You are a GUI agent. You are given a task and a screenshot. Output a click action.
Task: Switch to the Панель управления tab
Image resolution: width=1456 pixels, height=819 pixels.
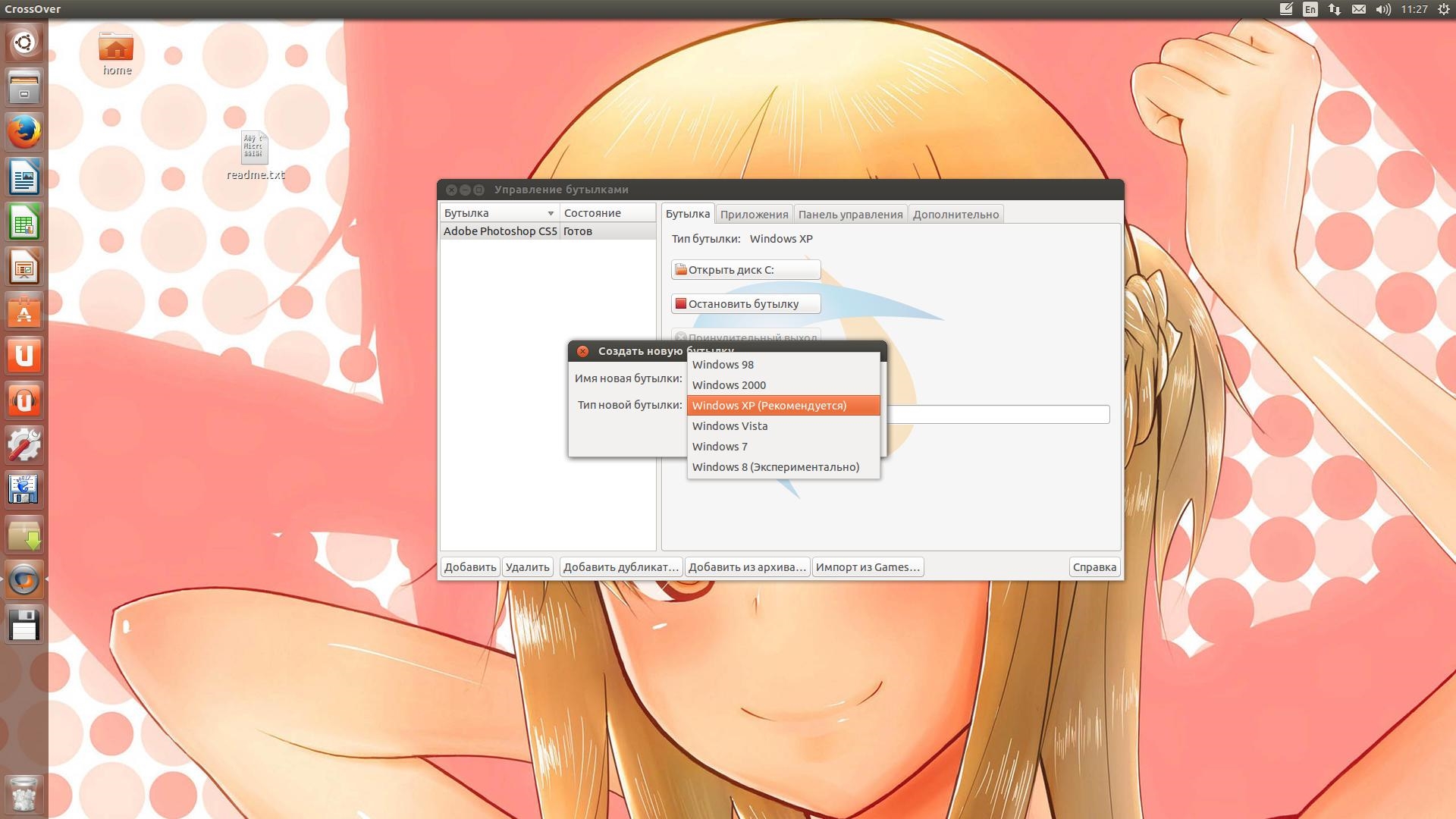850,215
